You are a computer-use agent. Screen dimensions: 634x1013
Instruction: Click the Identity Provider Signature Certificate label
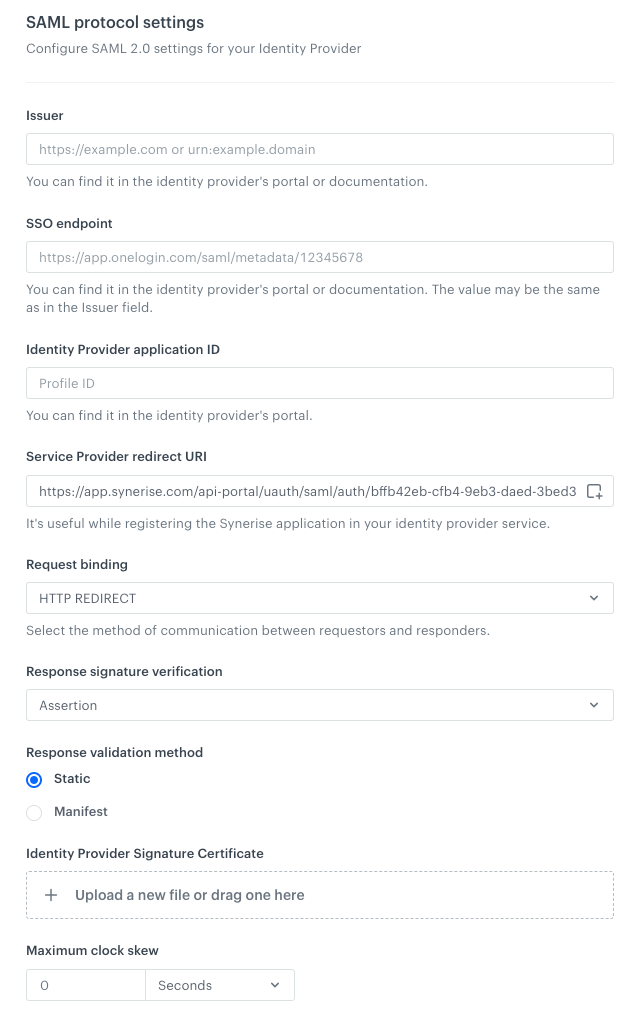[144, 853]
